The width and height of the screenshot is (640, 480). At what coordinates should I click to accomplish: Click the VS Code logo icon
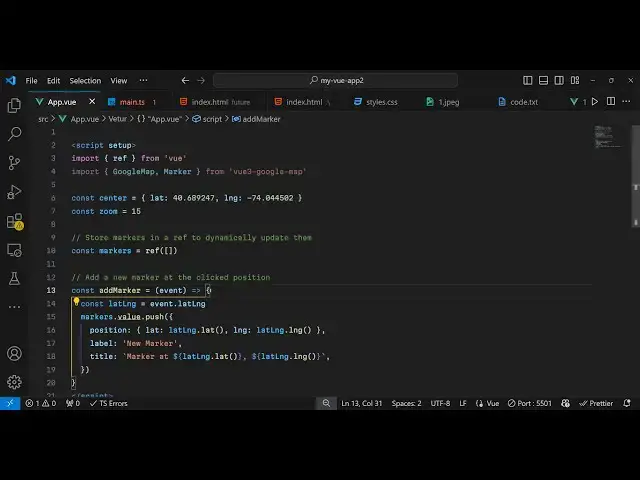pos(11,80)
